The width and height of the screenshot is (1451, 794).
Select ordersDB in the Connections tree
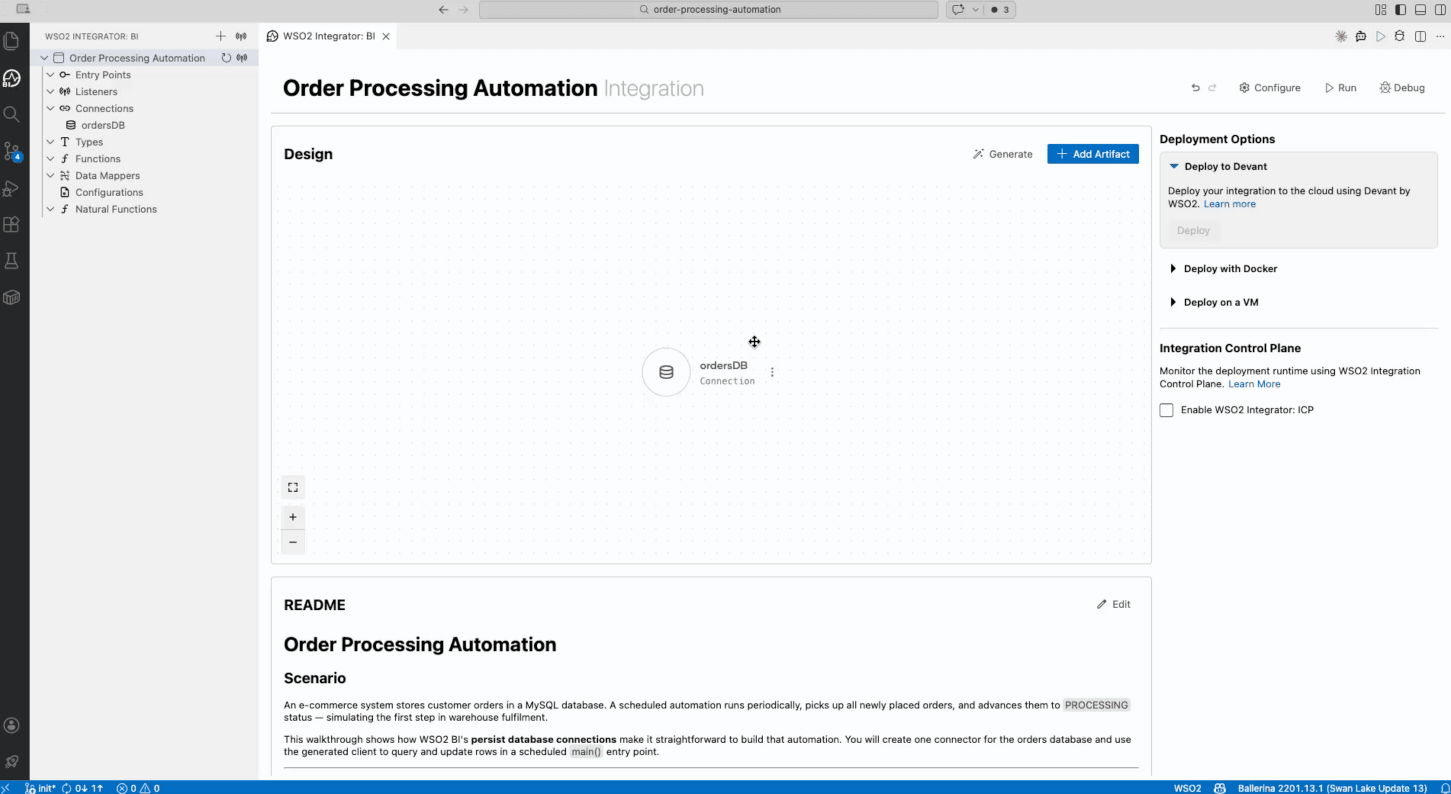coord(103,125)
